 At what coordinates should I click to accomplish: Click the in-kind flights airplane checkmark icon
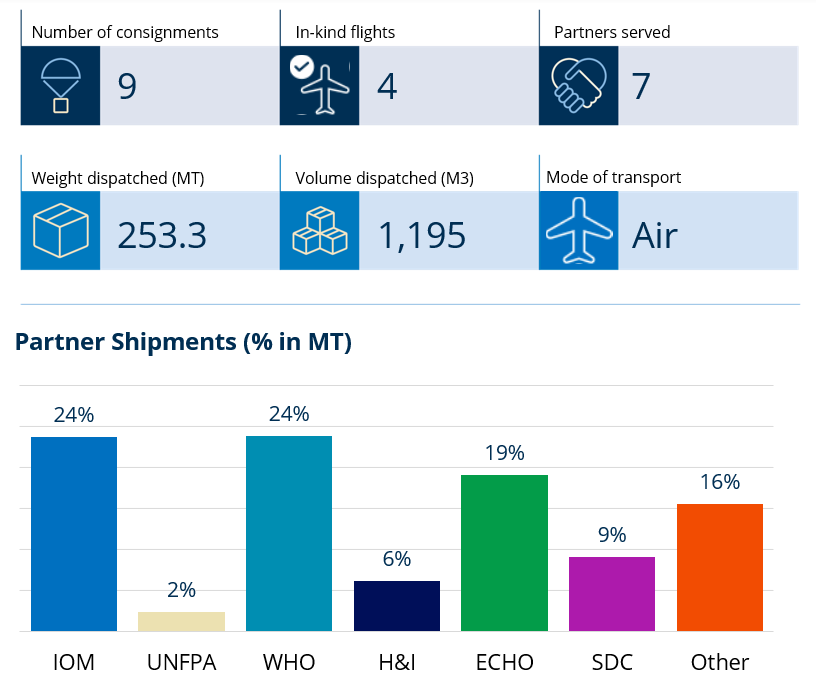pyautogui.click(x=320, y=85)
